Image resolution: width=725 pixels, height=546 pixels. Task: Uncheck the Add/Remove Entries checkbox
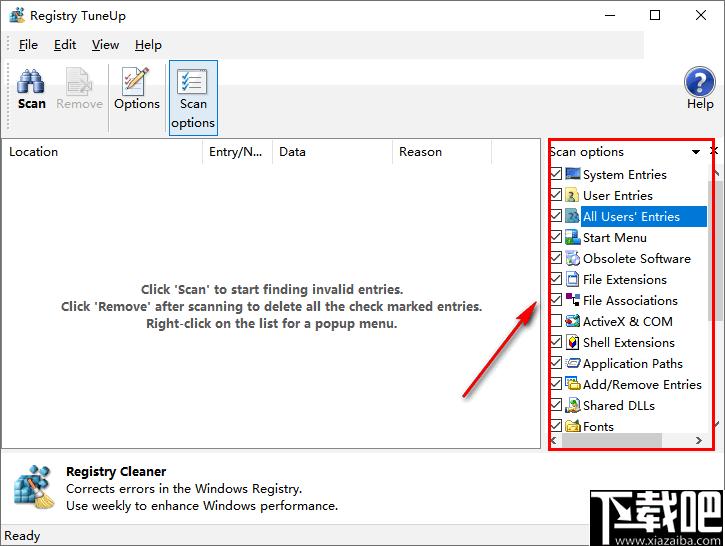pyautogui.click(x=556, y=384)
